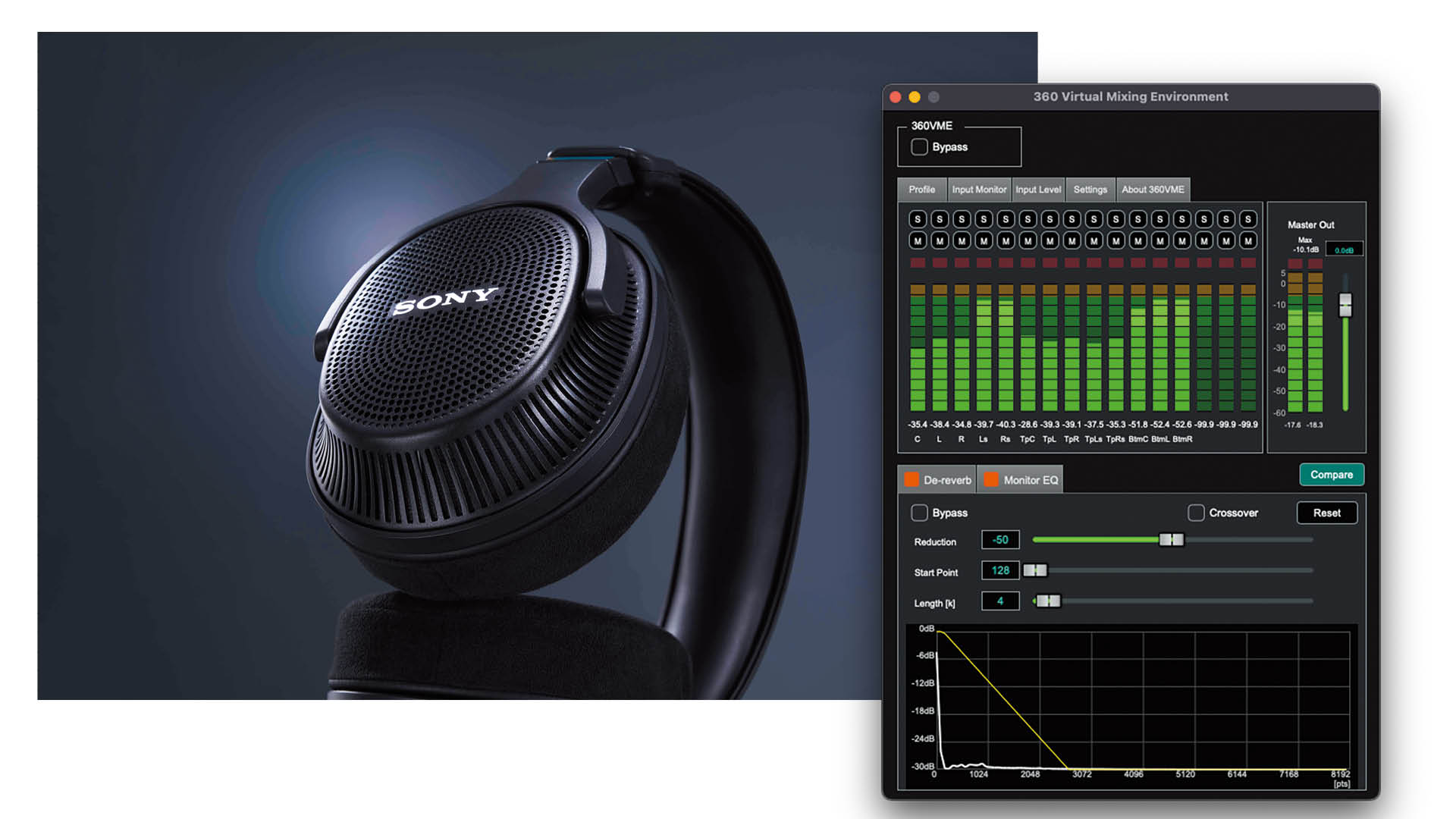Solo the Ls channel
The image size is (1456, 819).
(x=984, y=219)
